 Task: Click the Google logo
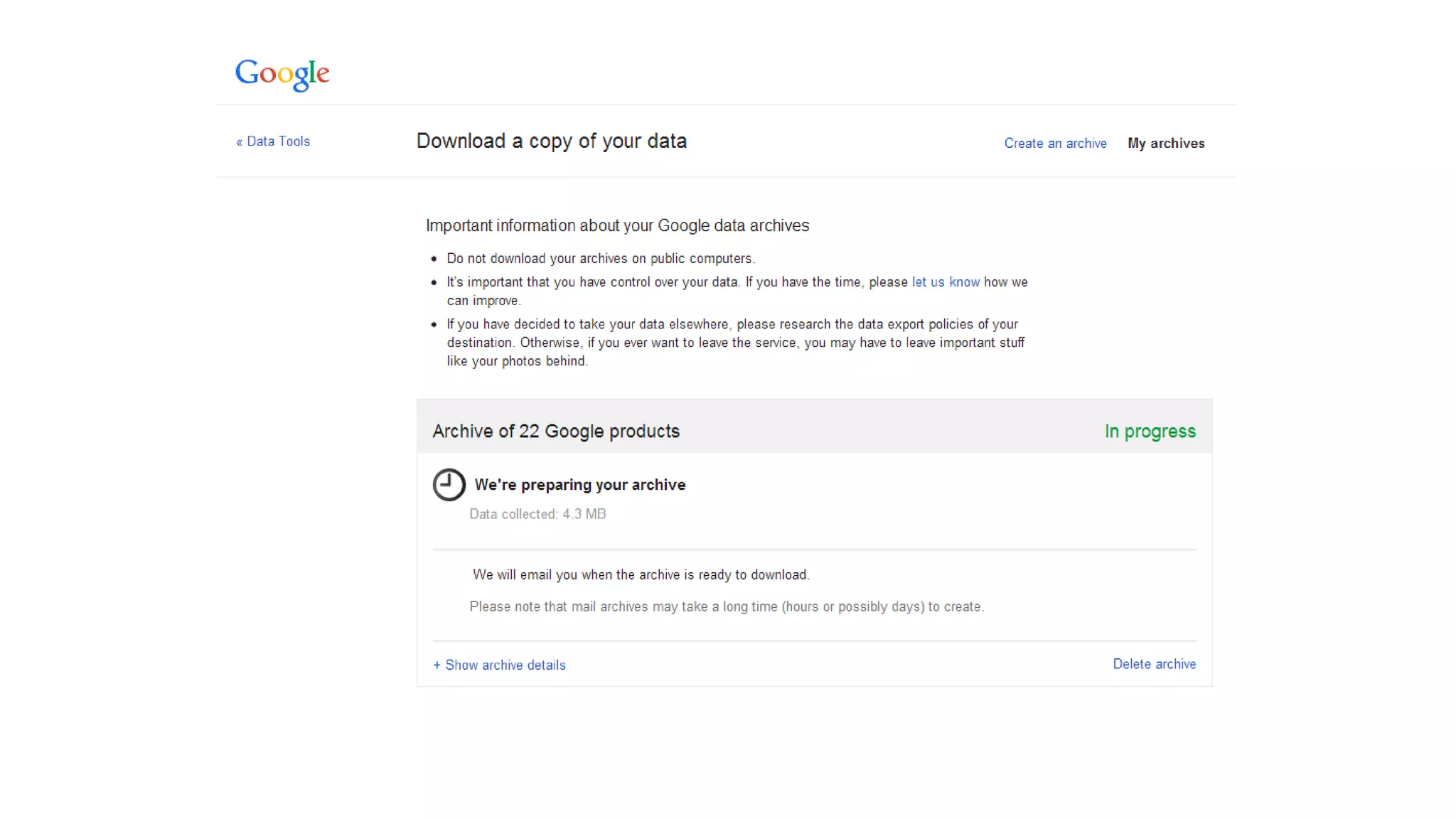(x=282, y=73)
